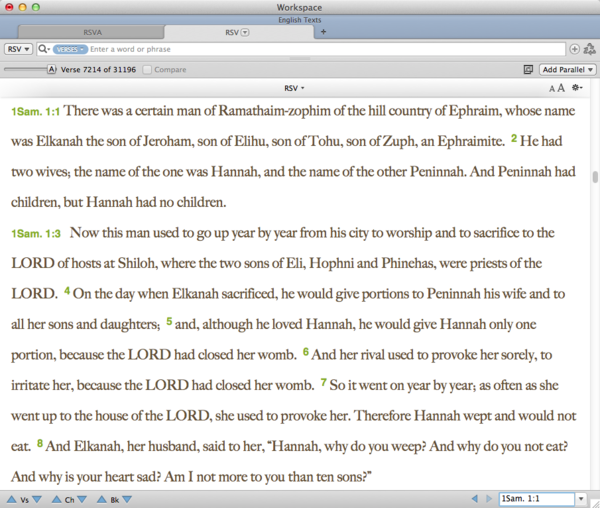This screenshot has width=600, height=508.
Task: Switch to the RSVA tab
Action: [92, 33]
